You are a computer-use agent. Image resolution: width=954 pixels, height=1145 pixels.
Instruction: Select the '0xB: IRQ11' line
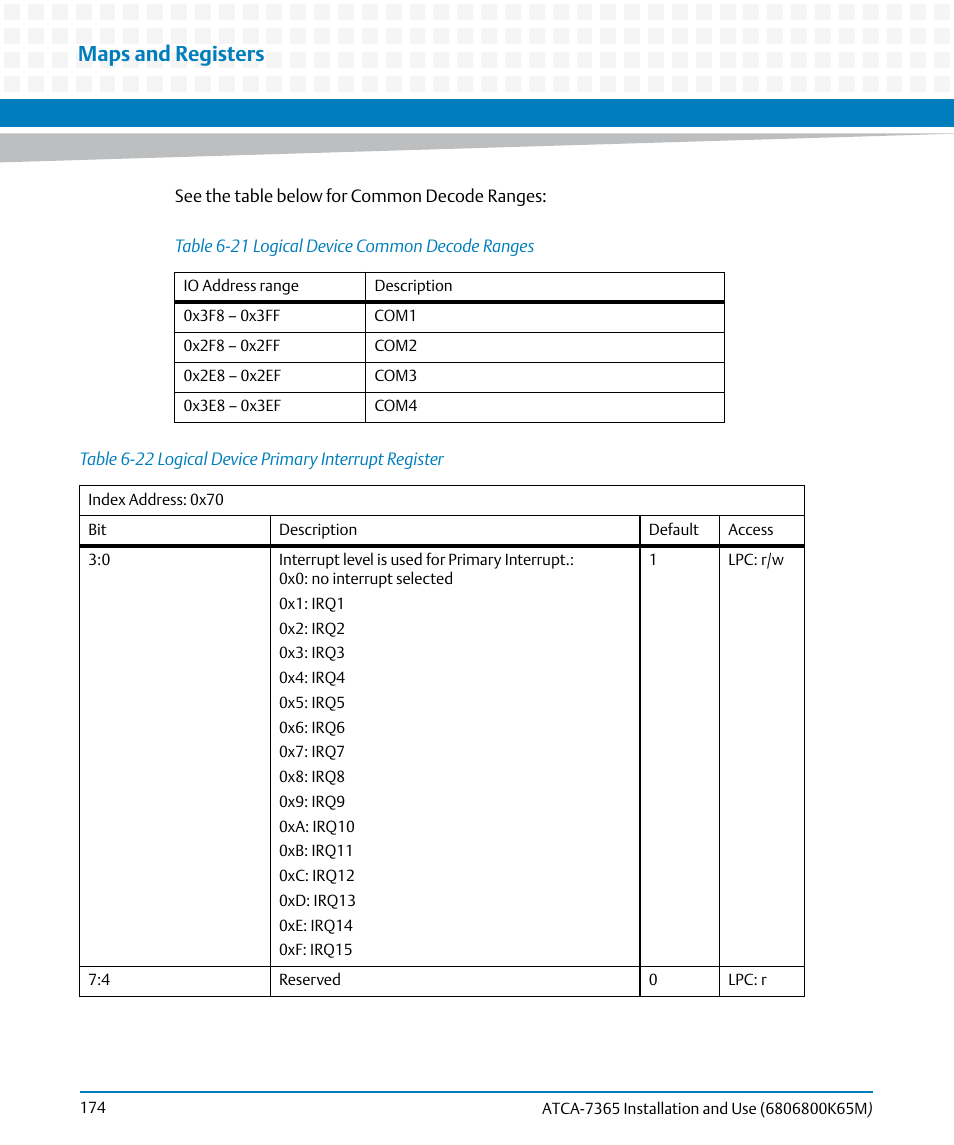[316, 851]
